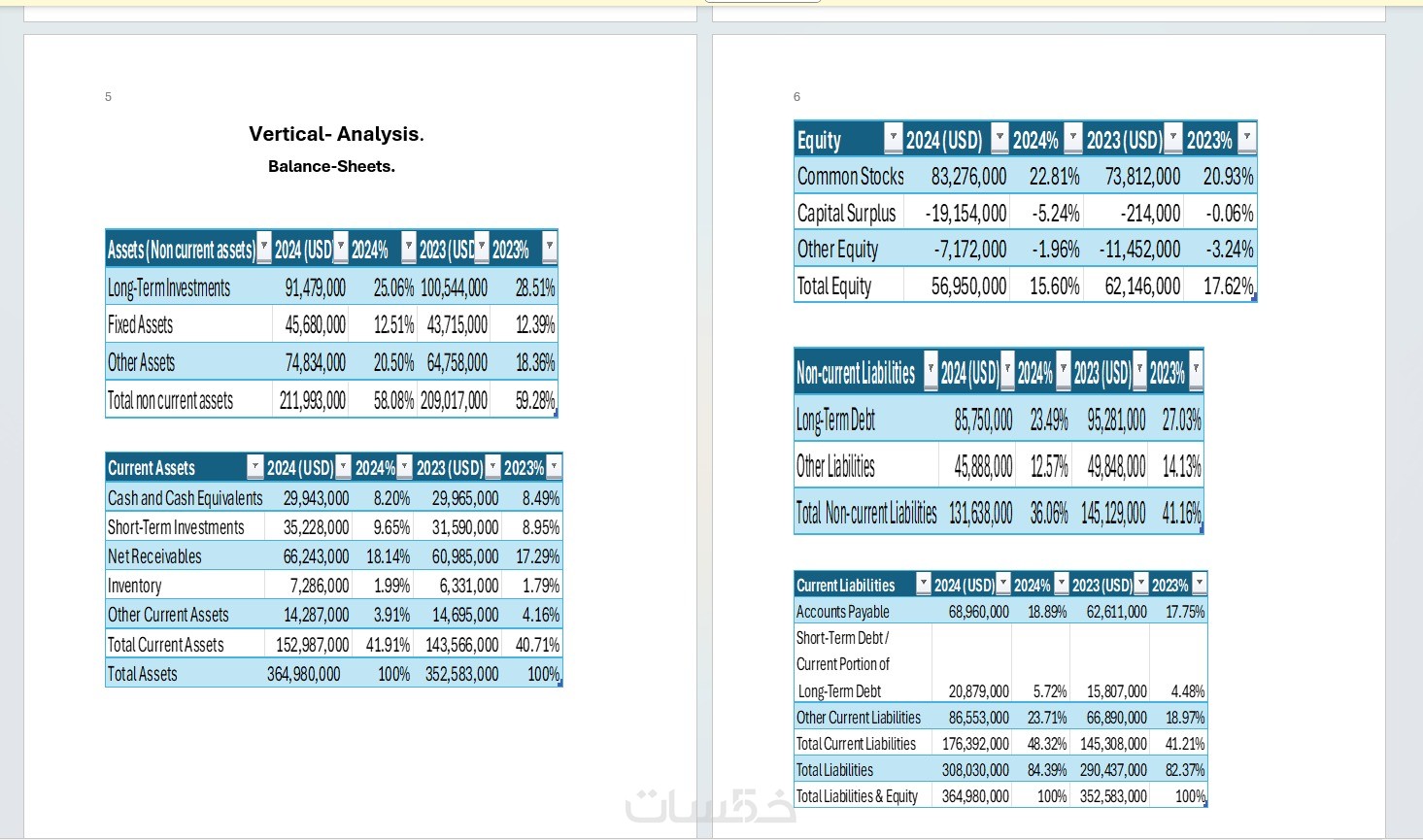
Task: Select the 'Other Liabilities' row label
Action: click(835, 466)
